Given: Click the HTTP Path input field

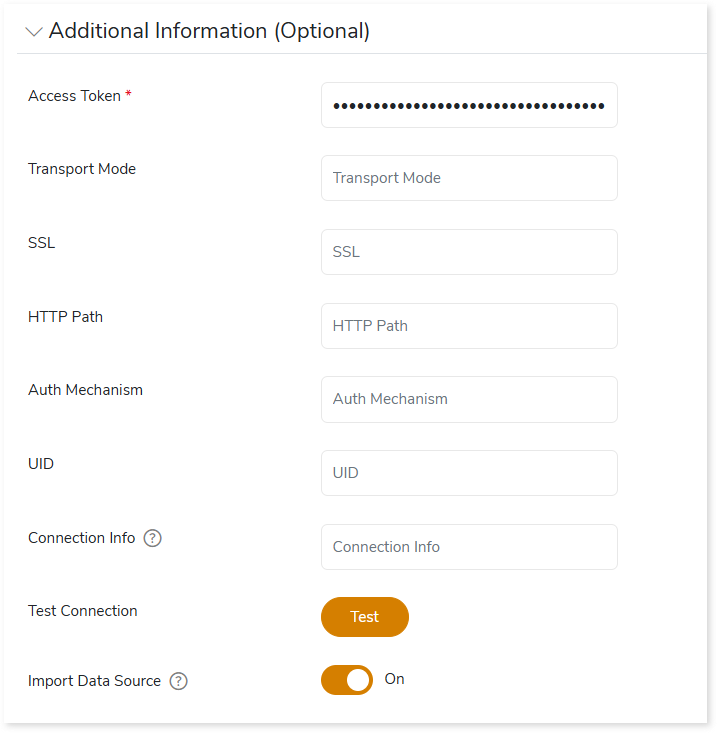Looking at the screenshot, I should coord(469,326).
